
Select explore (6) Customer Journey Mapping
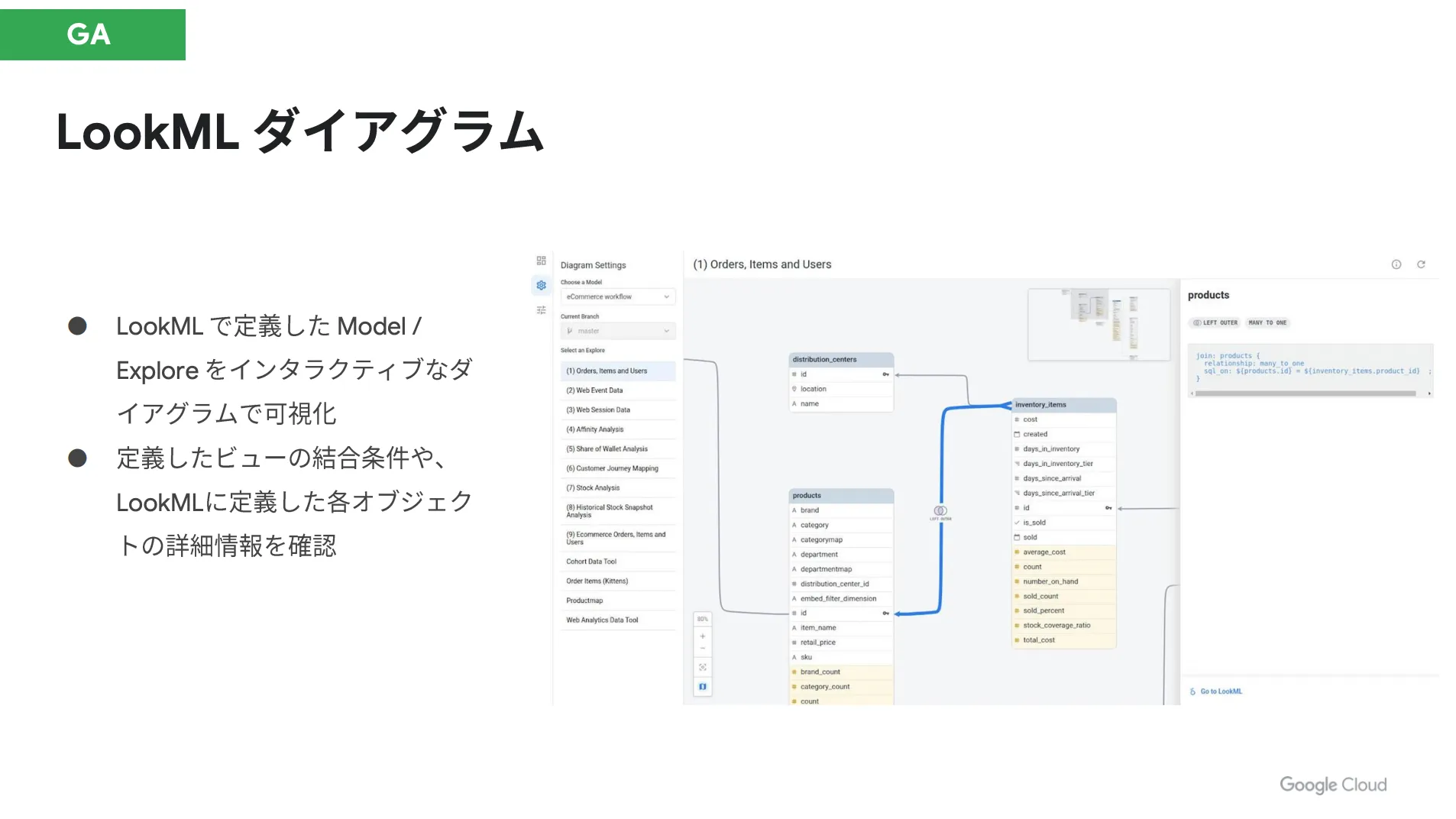click(x=617, y=468)
